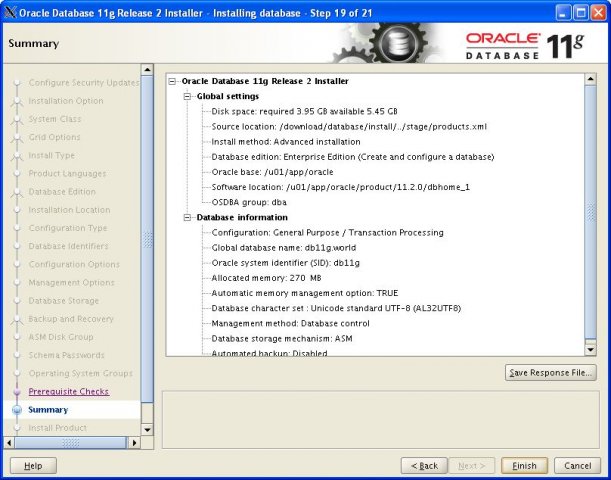The width and height of the screenshot is (611, 480).
Task: Click the Save Response File button
Action: (551, 372)
